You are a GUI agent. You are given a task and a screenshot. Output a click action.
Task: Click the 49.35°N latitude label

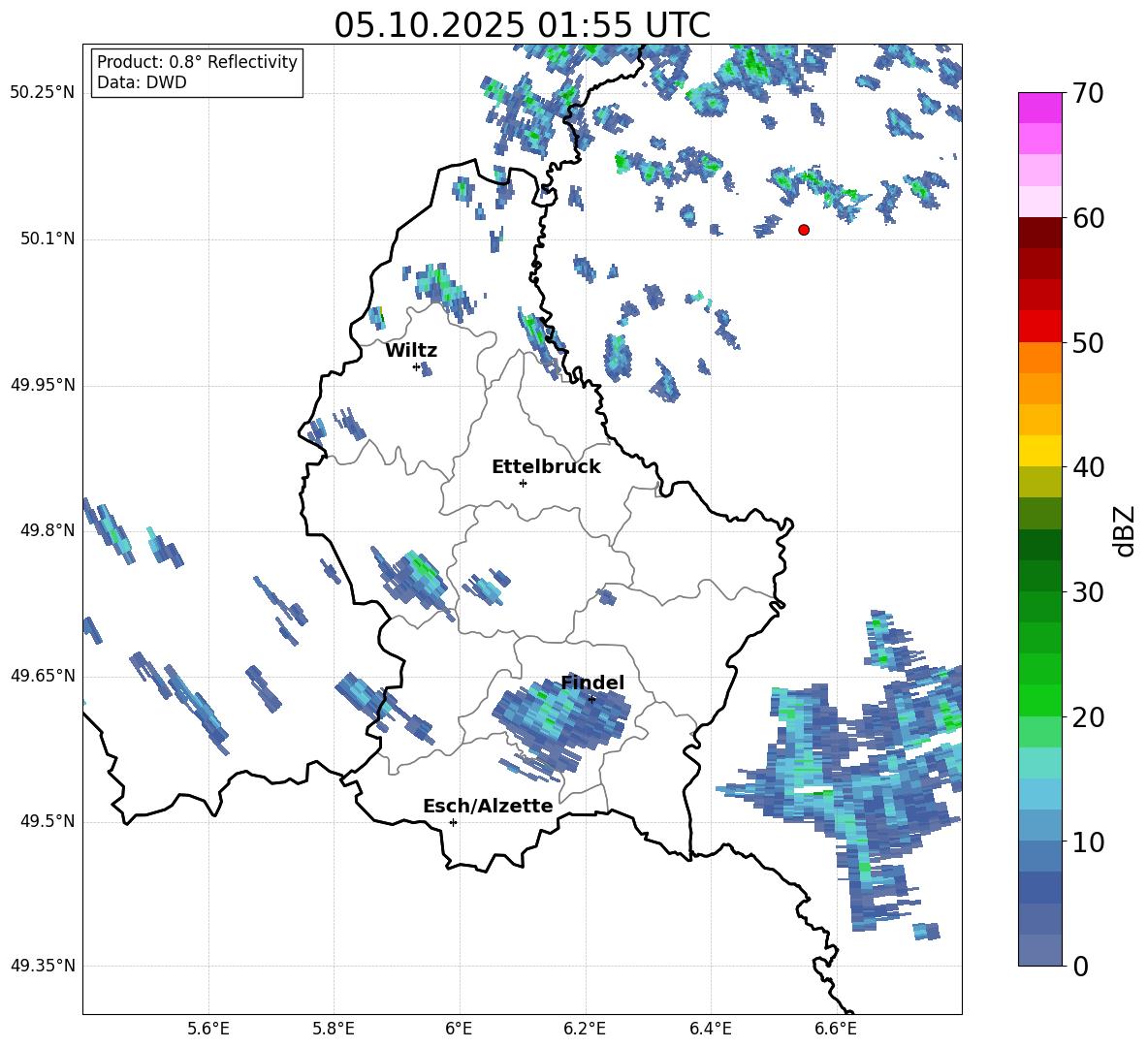[x=44, y=966]
